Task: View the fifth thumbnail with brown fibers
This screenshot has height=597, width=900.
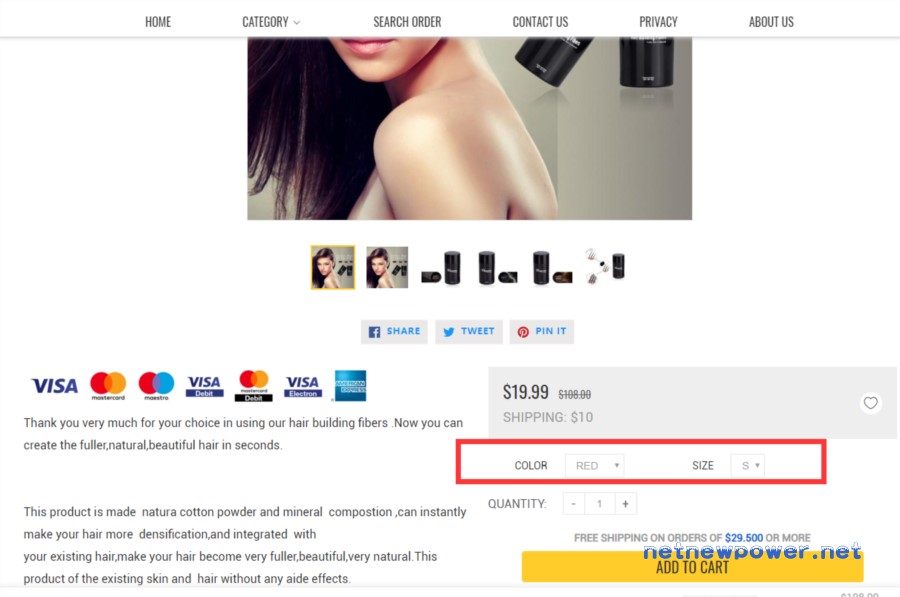Action: (x=552, y=268)
